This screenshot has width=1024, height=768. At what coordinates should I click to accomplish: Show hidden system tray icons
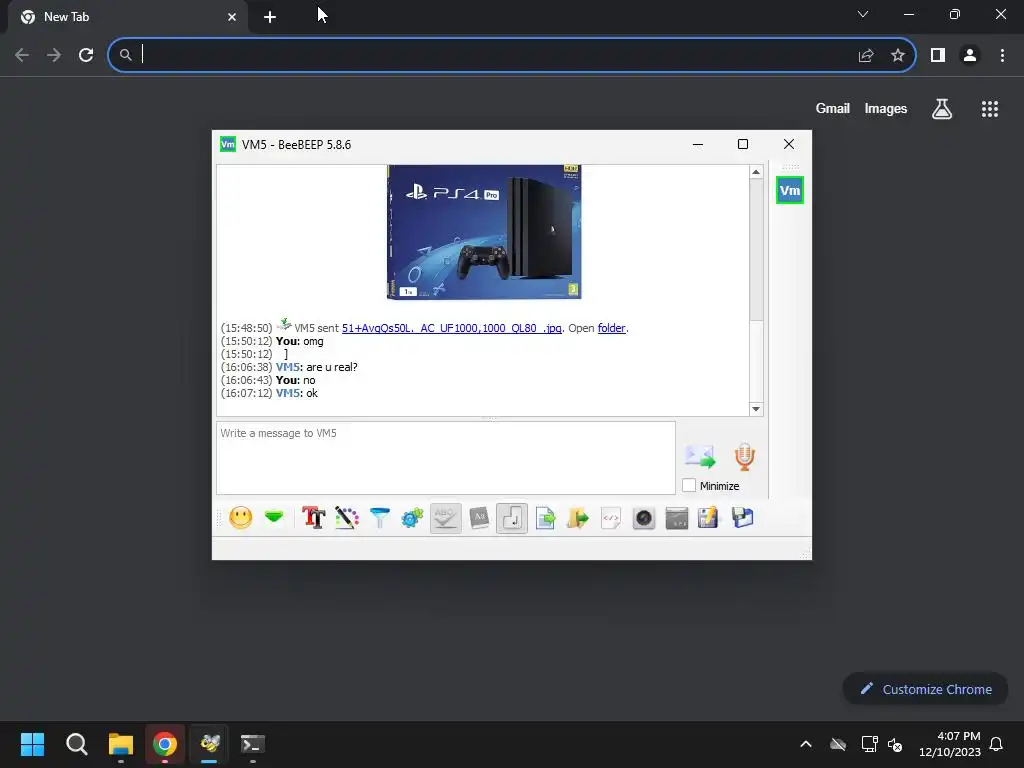[x=806, y=744]
